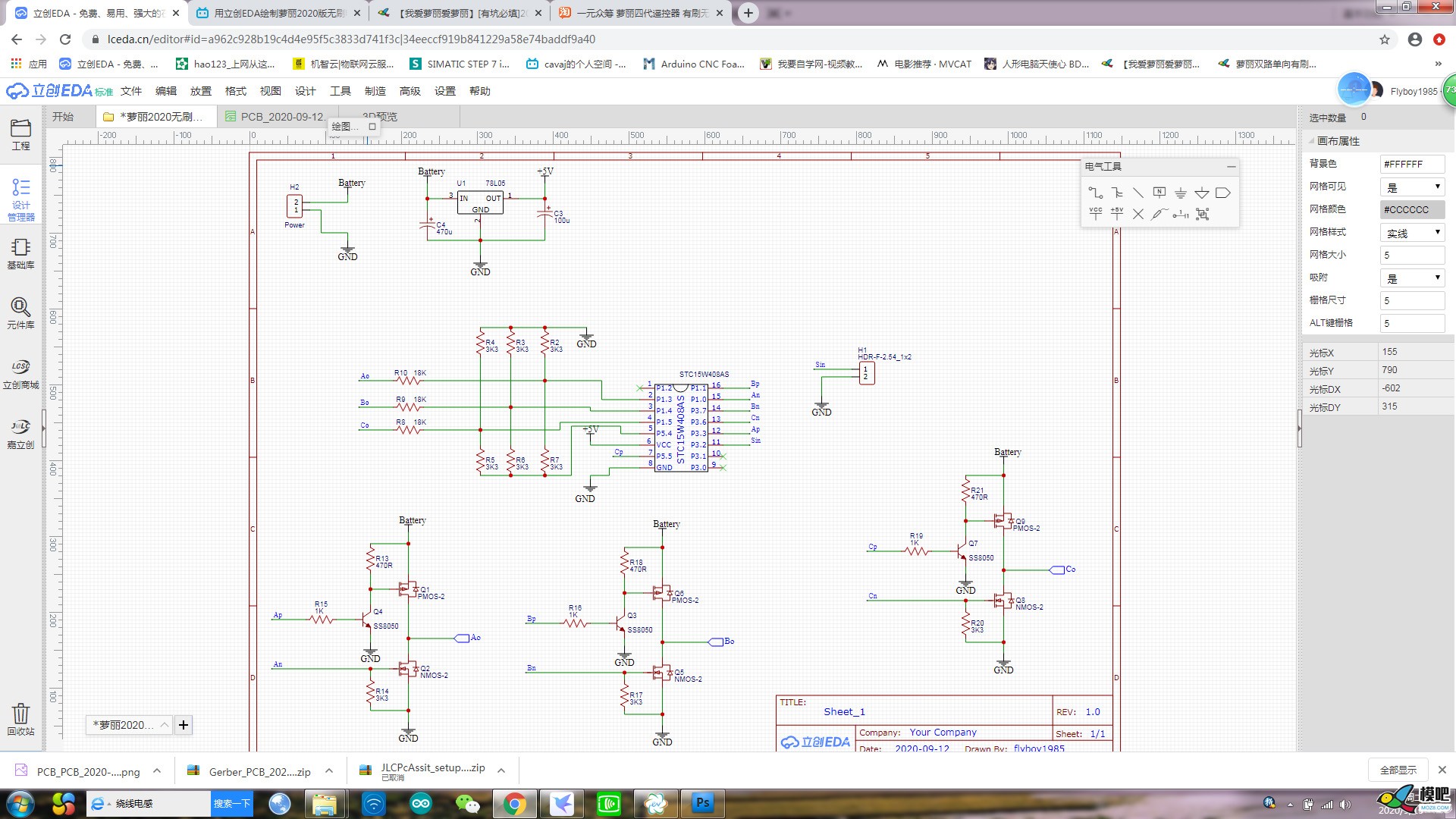This screenshot has height=819, width=1456.
Task: Expand the 网格可见 dropdown
Action: tap(1412, 187)
